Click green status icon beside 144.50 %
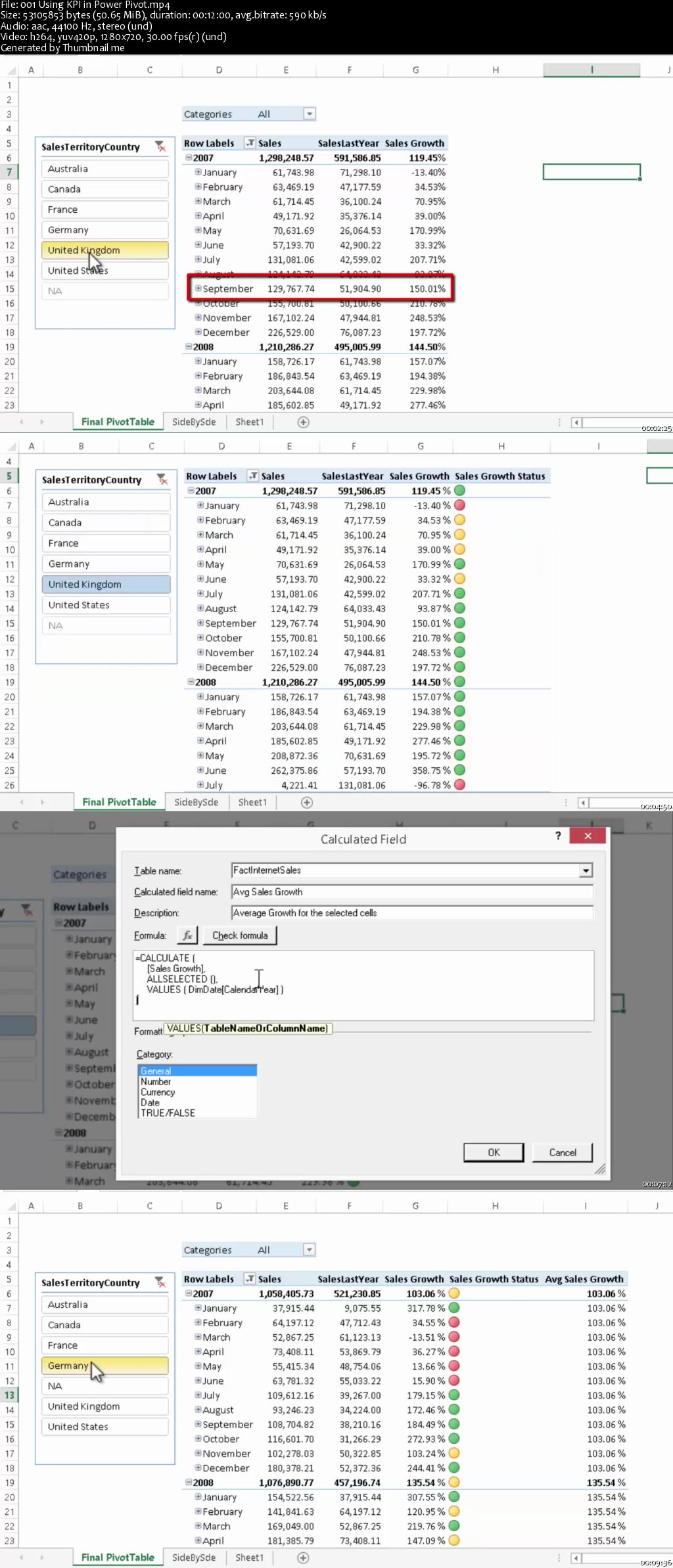 click(460, 682)
